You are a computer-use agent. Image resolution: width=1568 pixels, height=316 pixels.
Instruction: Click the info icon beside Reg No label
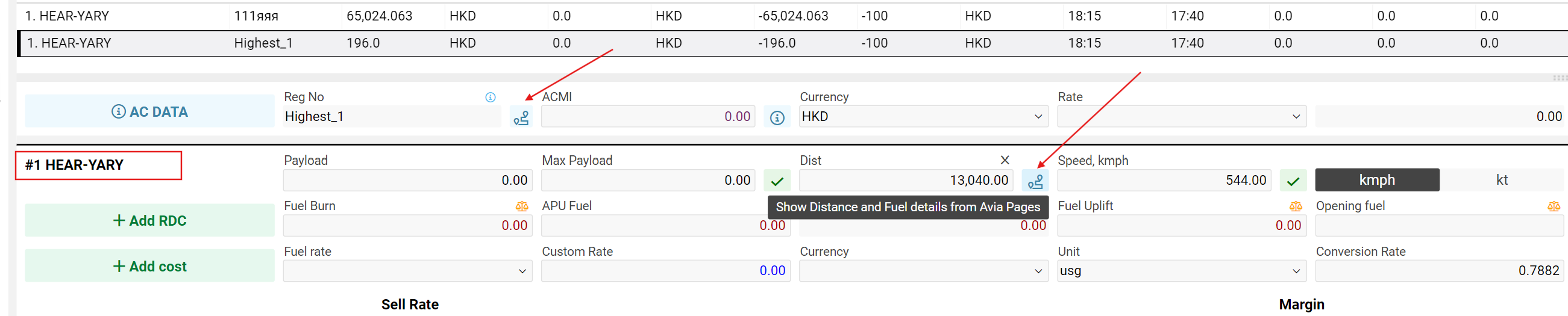(490, 98)
